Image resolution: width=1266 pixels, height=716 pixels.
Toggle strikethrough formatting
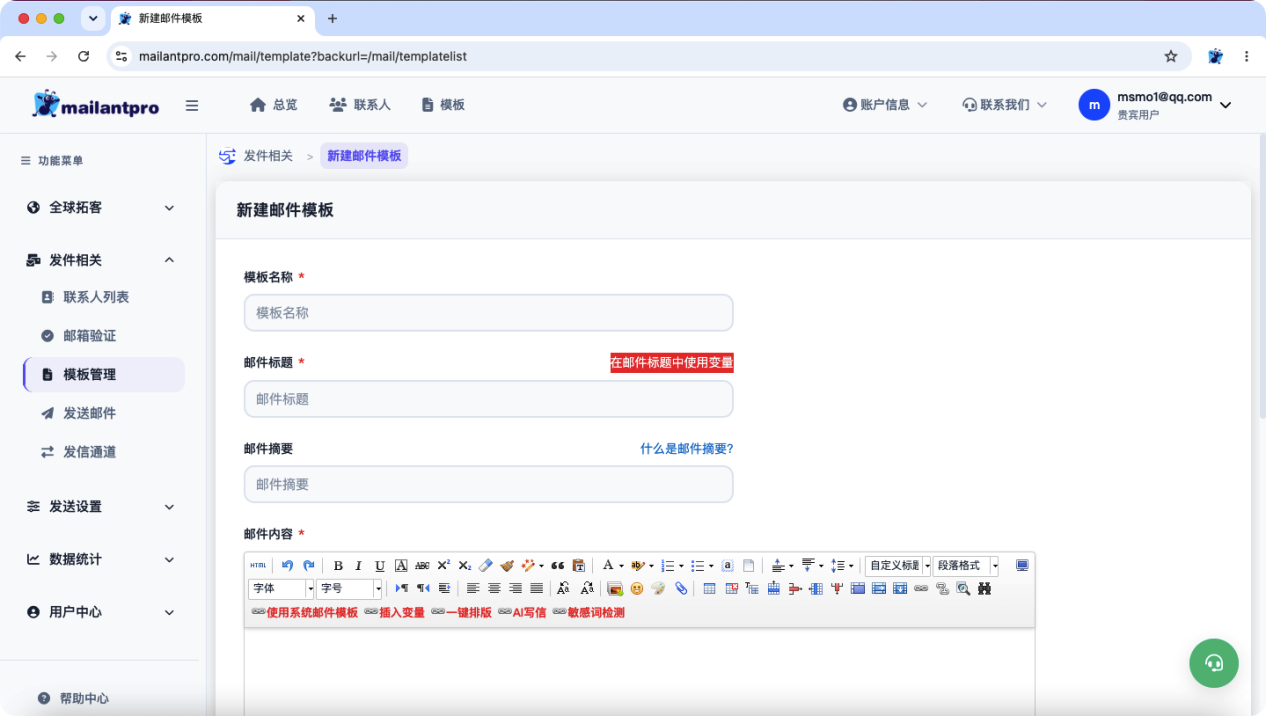click(x=422, y=565)
